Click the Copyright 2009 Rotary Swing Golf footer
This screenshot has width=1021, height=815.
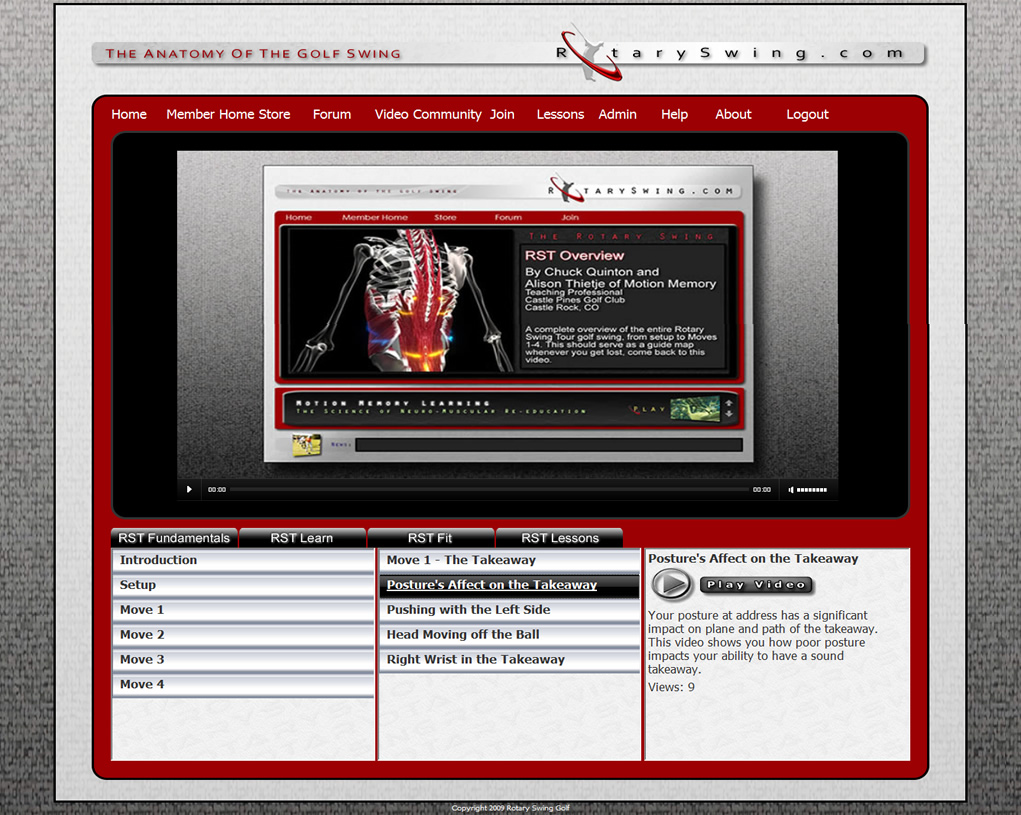[x=510, y=808]
